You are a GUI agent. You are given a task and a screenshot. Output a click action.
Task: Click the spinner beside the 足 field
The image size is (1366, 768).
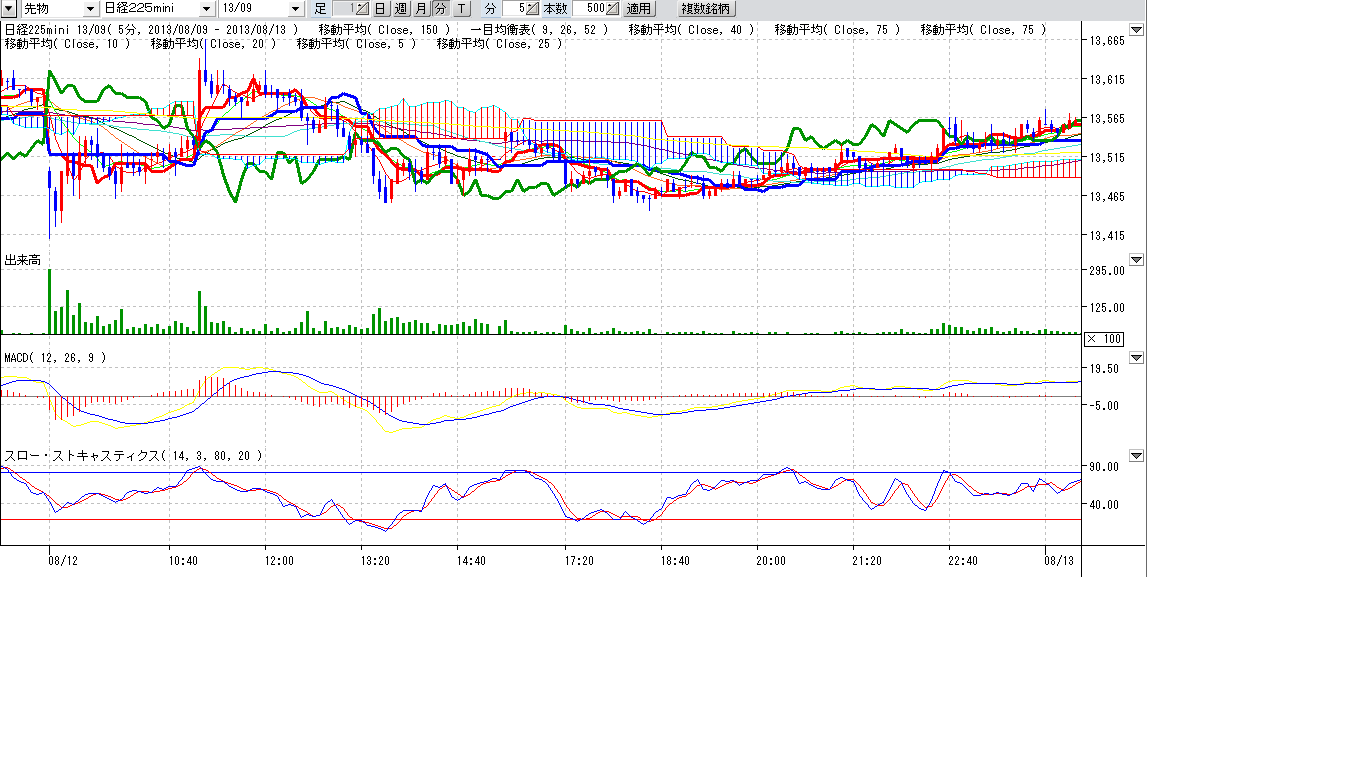coord(362,8)
